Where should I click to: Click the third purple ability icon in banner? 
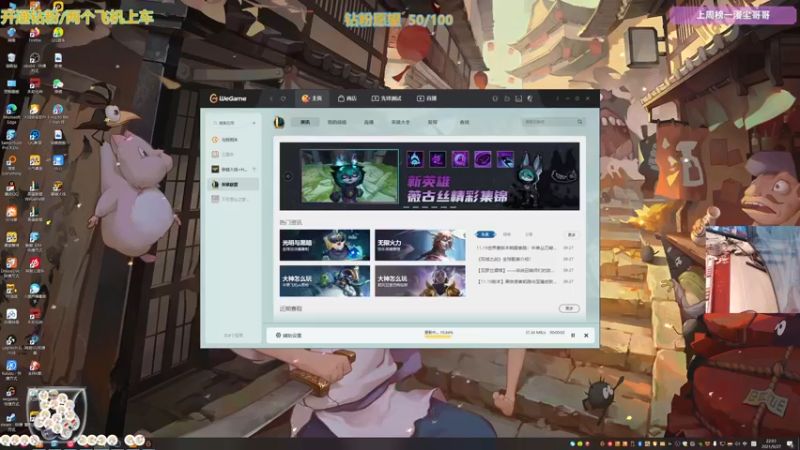tap(460, 159)
